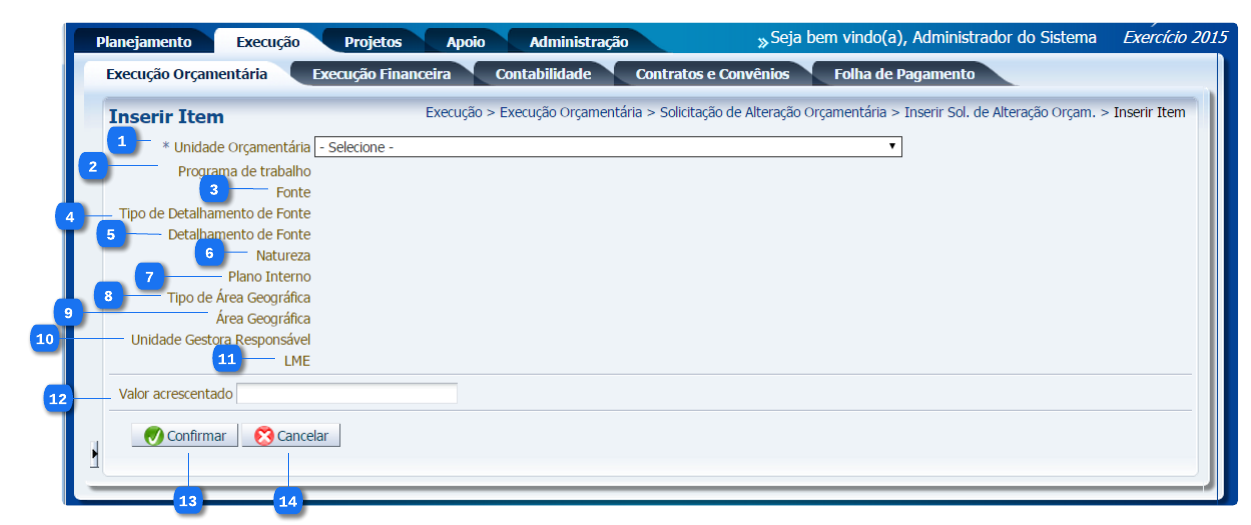Switch to the Planejamento tab

(143, 42)
